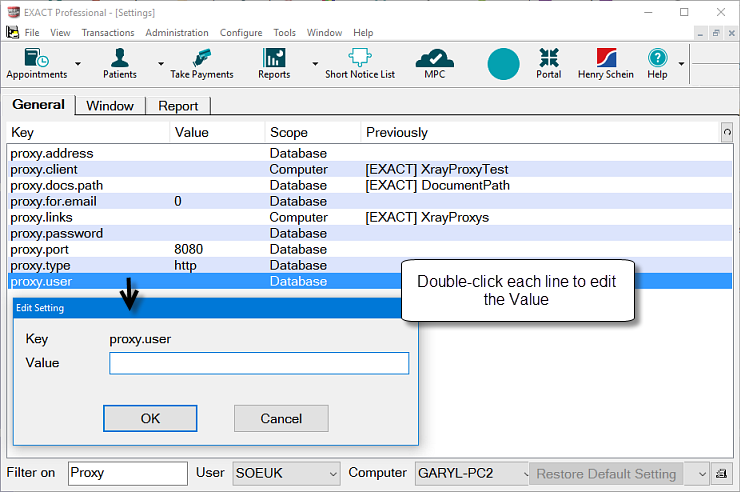Viewport: 740px width, 492px height.
Task: Open the Configure menu
Action: (241, 33)
